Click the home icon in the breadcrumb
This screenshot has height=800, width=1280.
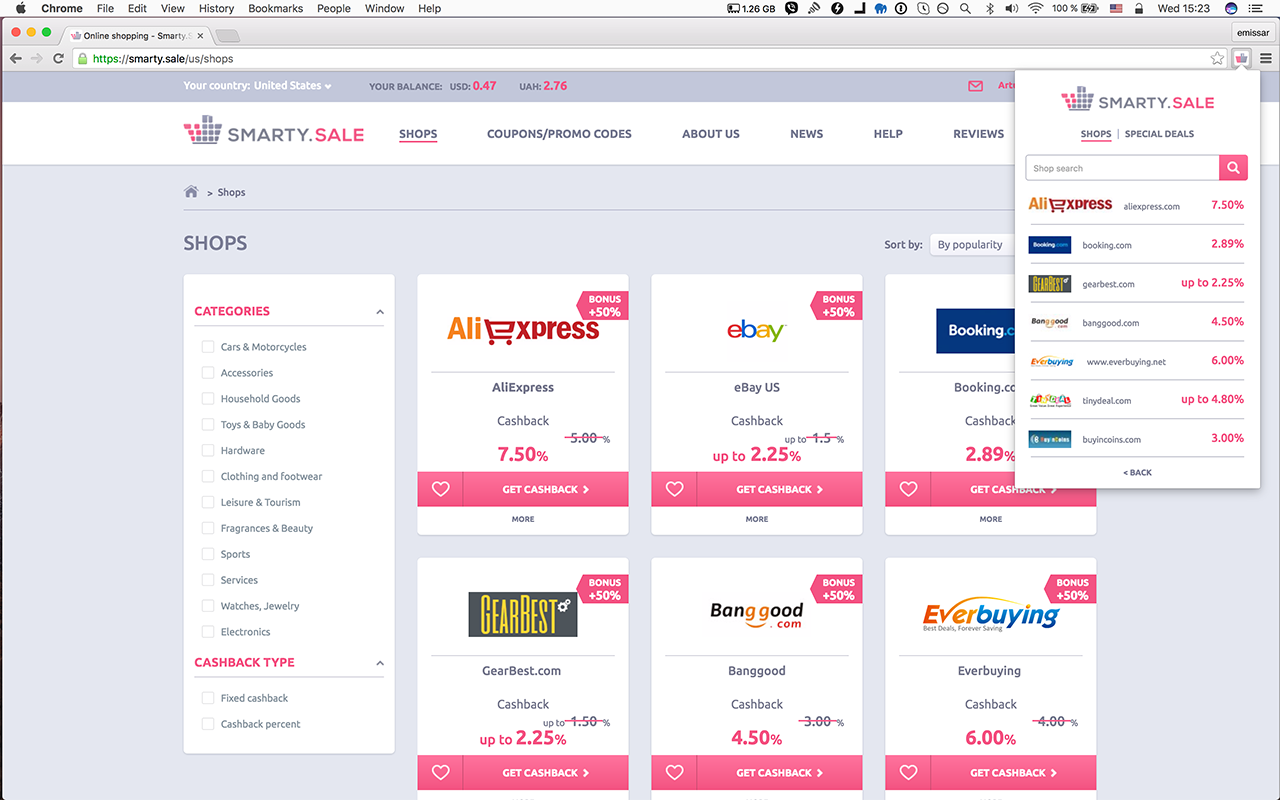(191, 192)
